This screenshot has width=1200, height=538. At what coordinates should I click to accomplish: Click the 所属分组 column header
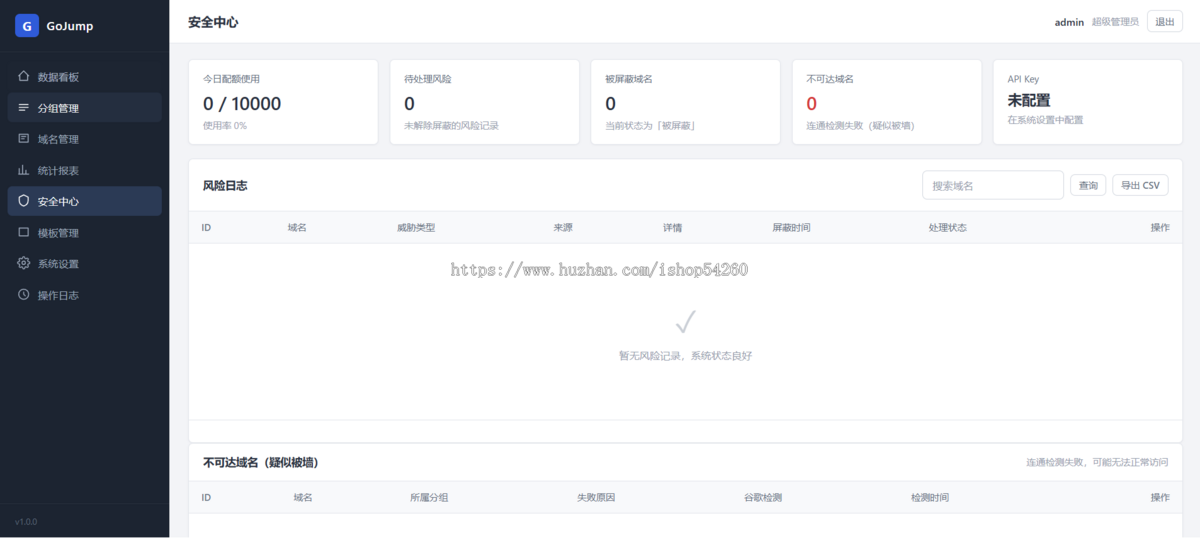[x=429, y=497]
